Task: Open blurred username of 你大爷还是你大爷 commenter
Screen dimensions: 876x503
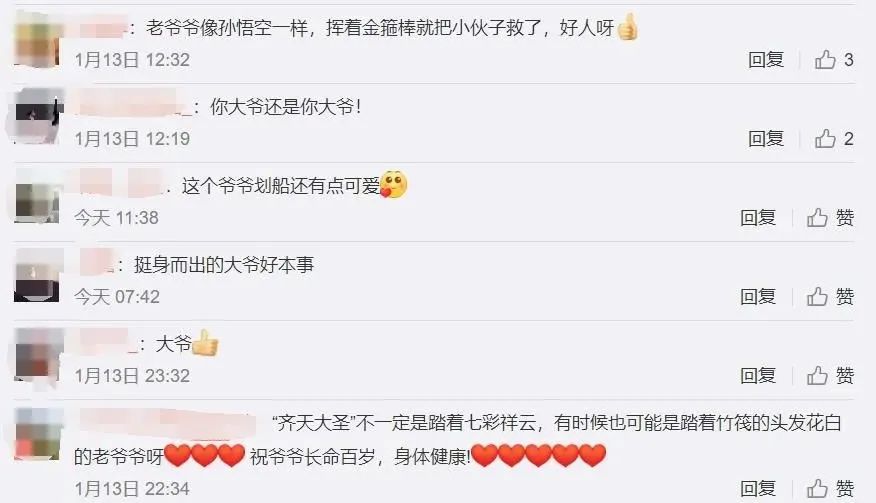Action: (132, 104)
